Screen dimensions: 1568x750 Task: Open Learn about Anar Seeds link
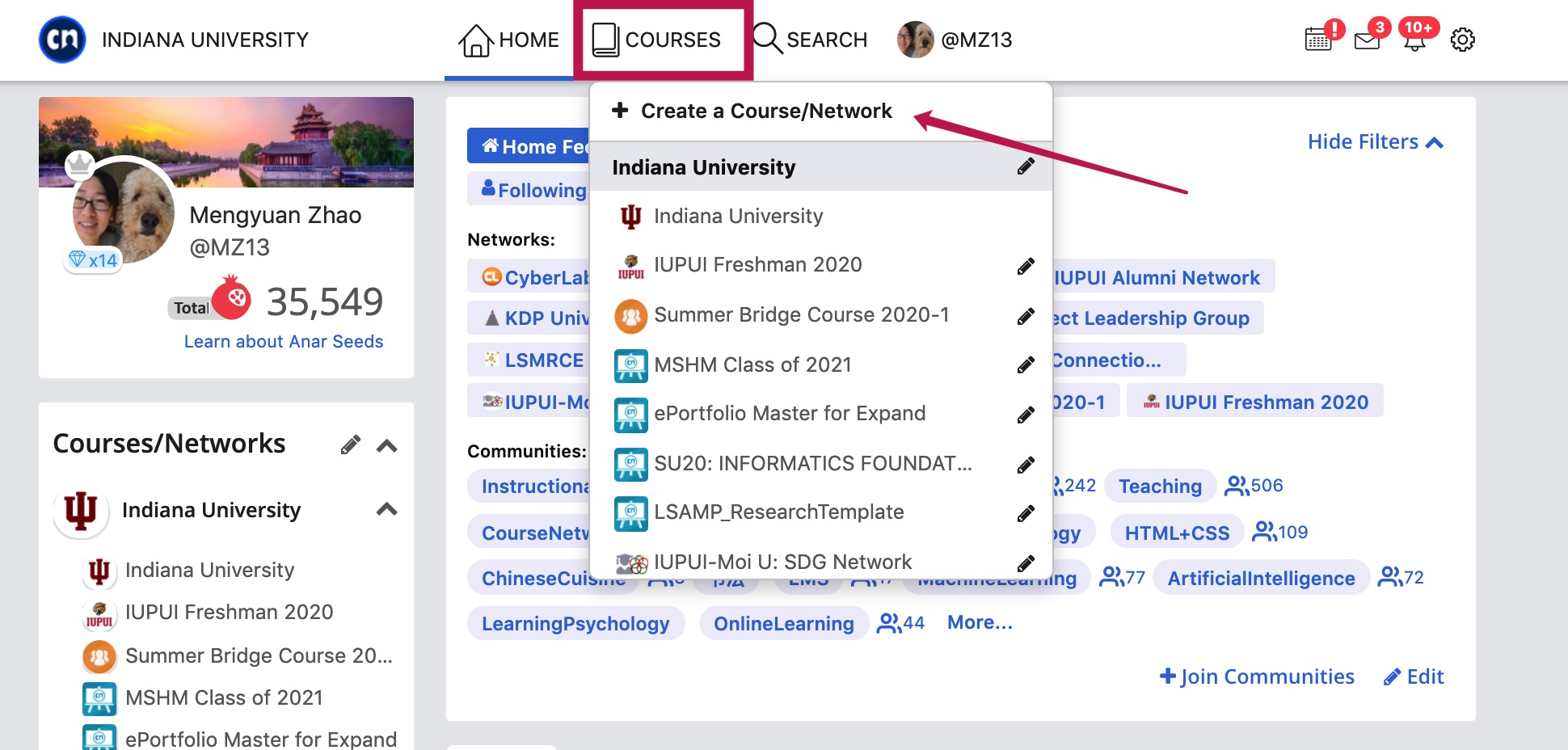281,340
